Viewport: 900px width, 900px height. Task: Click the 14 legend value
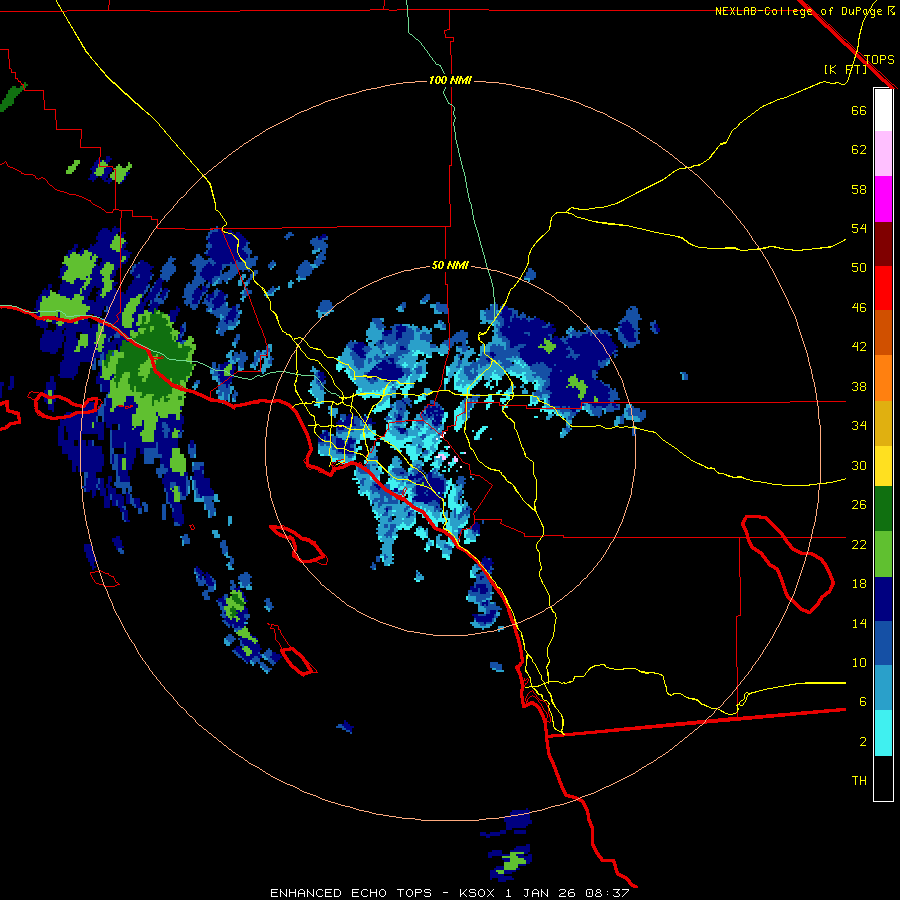859,623
